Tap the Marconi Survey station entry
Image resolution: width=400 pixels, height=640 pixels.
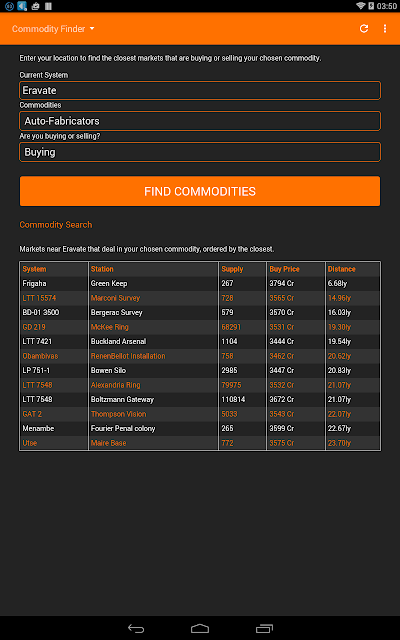(116, 298)
